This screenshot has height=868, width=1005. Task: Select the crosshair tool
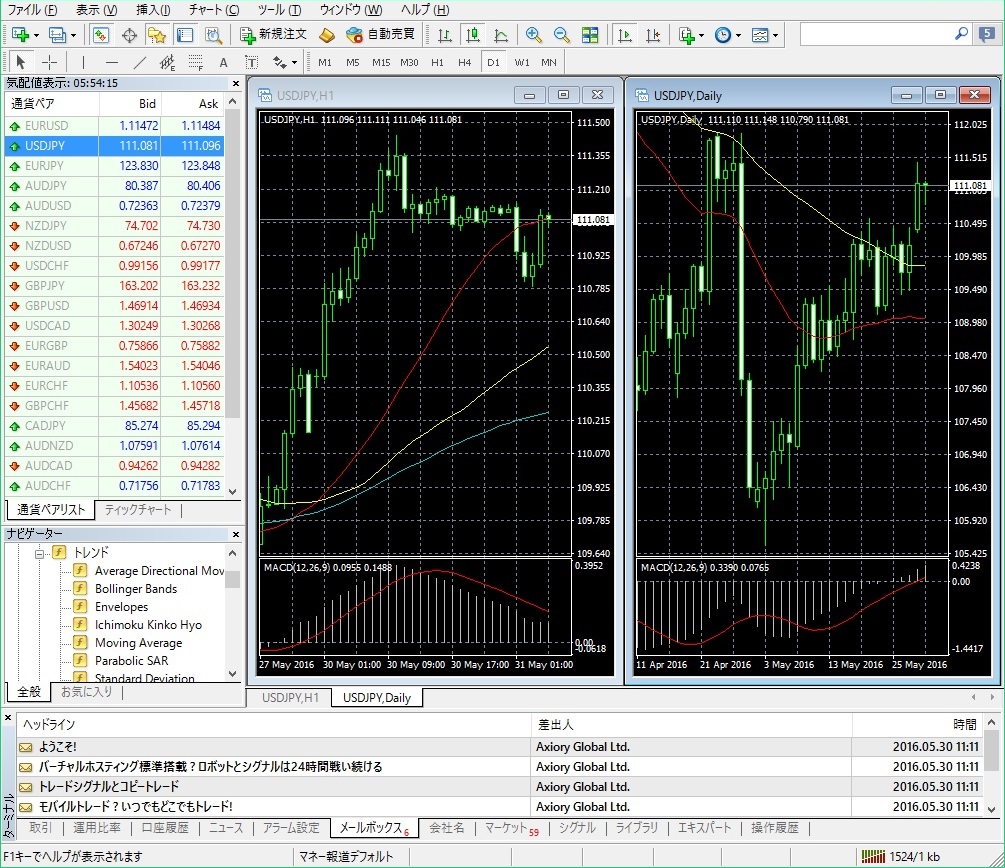49,62
